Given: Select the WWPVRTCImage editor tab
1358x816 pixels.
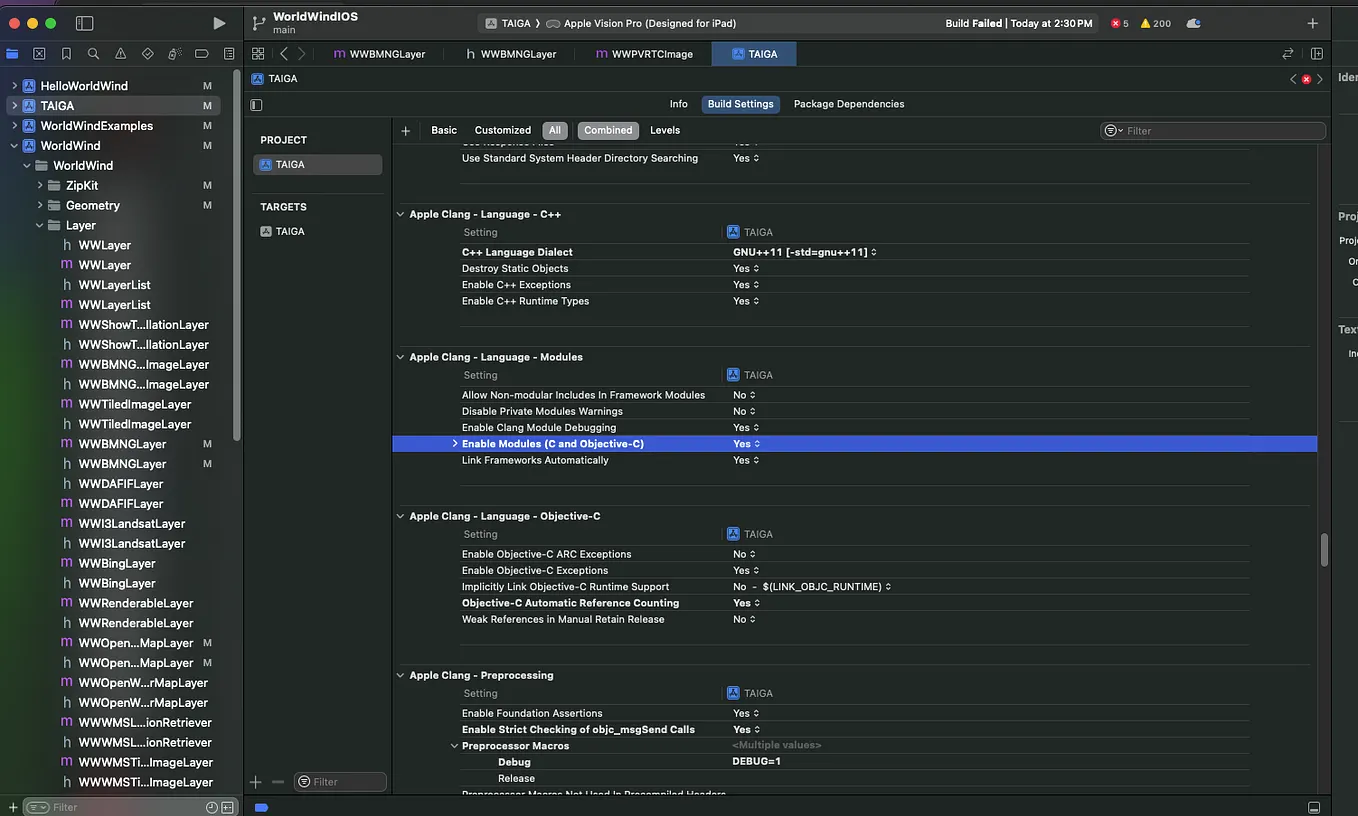Looking at the screenshot, I should [650, 54].
